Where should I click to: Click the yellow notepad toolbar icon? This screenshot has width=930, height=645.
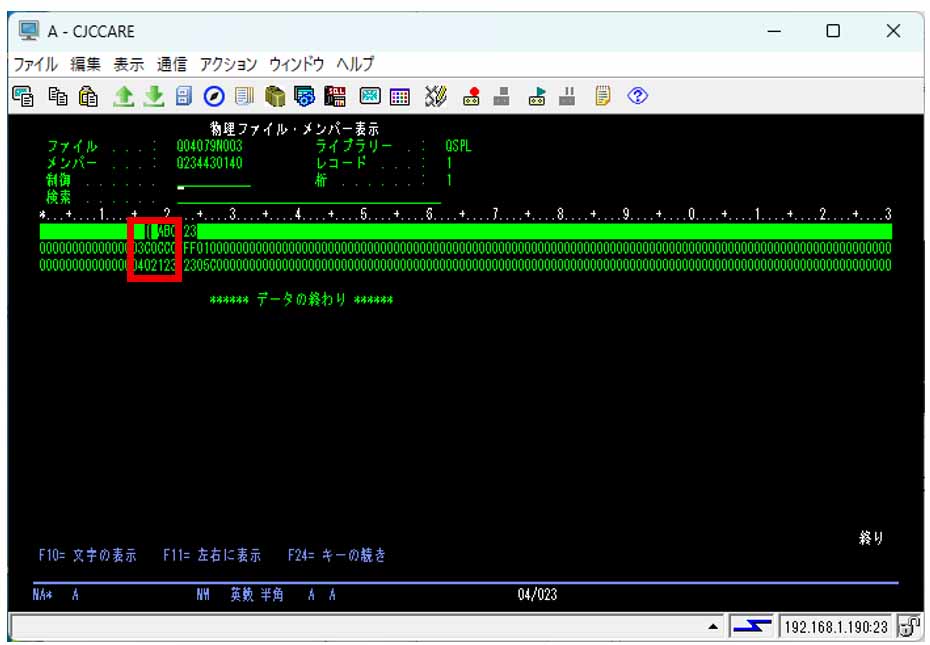coord(603,96)
